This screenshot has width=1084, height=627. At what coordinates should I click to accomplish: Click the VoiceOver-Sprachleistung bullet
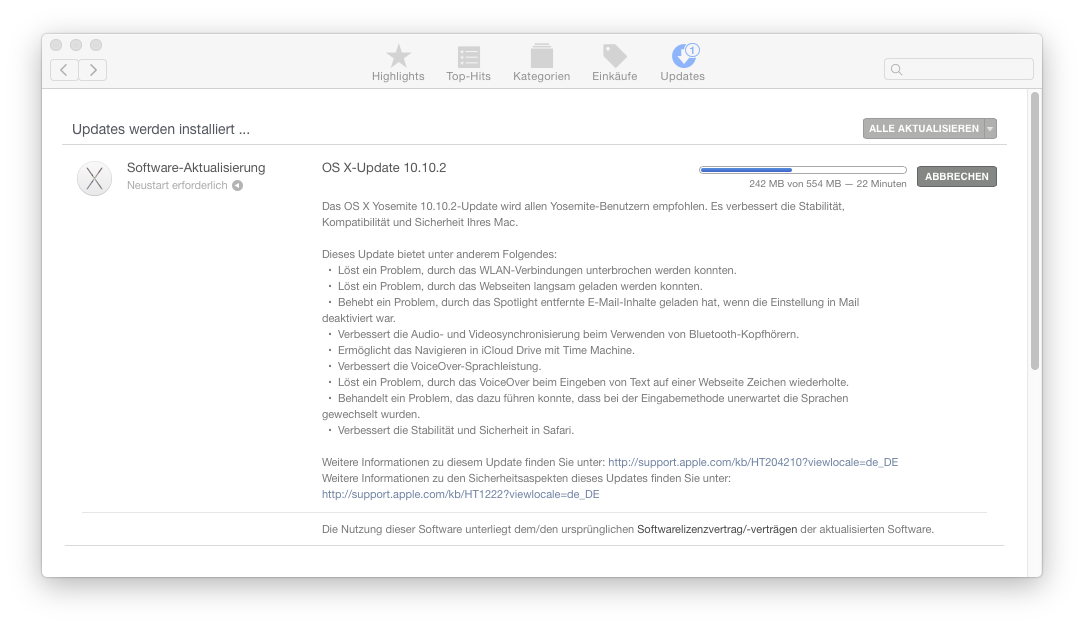(439, 366)
